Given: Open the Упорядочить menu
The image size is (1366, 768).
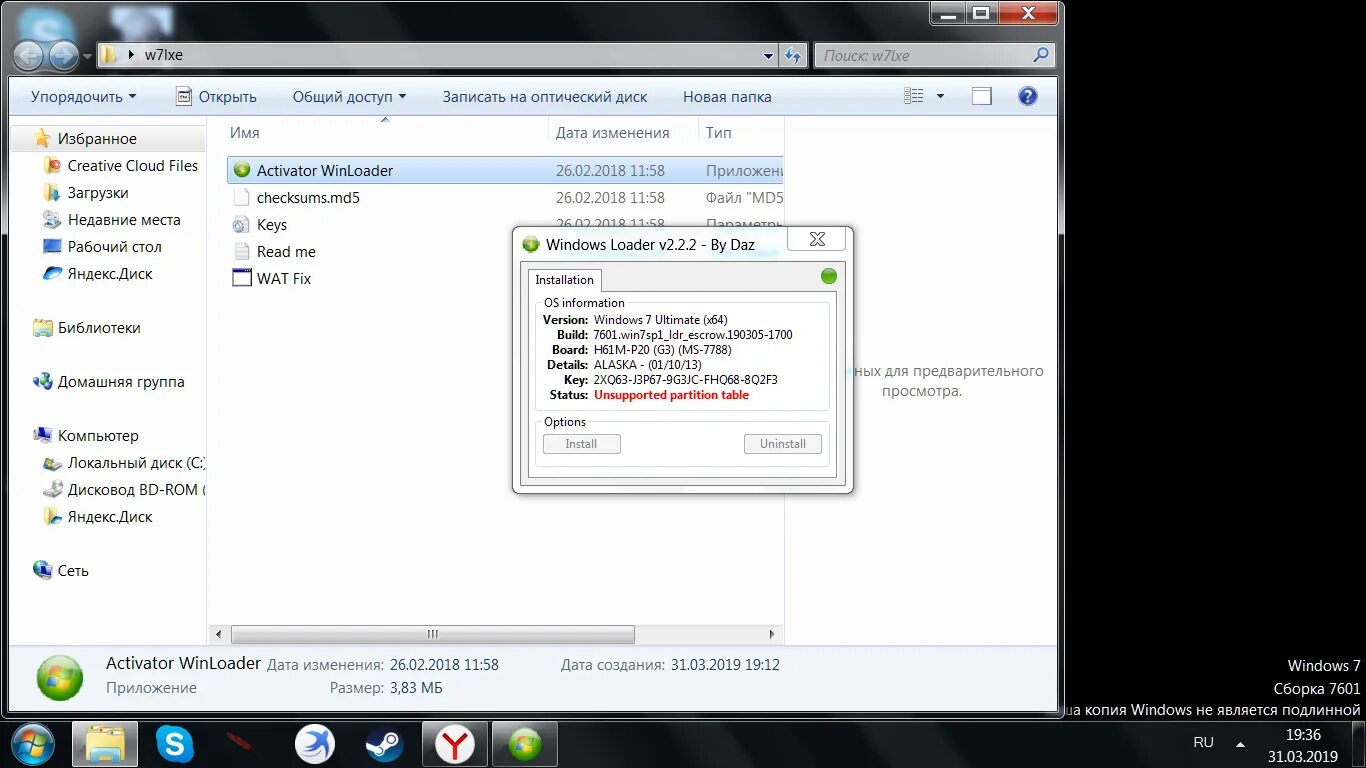Looking at the screenshot, I should pyautogui.click(x=80, y=96).
